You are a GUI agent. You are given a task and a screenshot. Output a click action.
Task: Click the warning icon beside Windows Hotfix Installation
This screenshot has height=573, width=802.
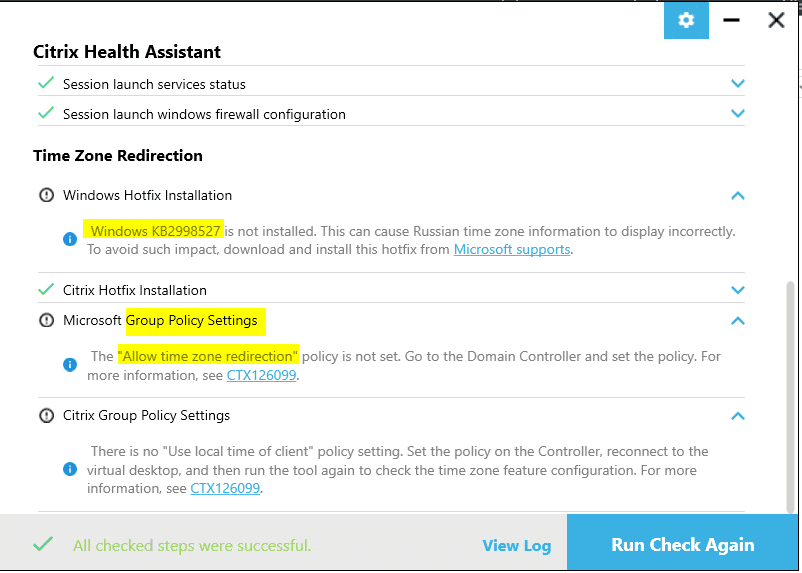46,195
